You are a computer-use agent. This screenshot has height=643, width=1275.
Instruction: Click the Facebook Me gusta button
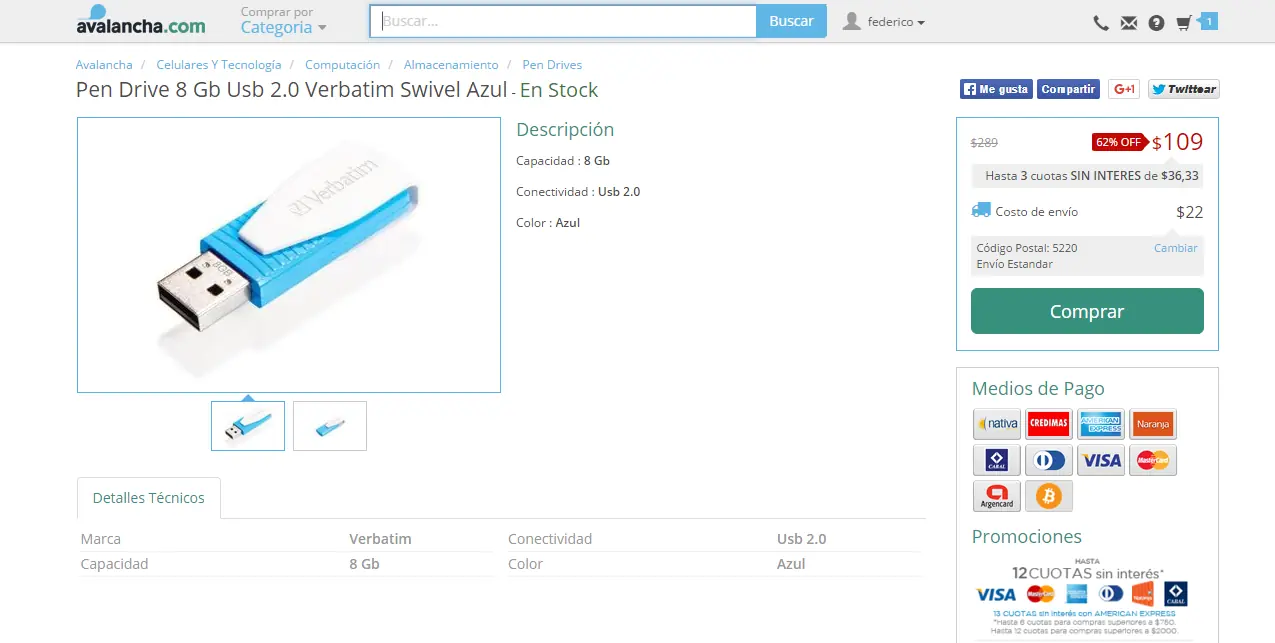pos(996,89)
